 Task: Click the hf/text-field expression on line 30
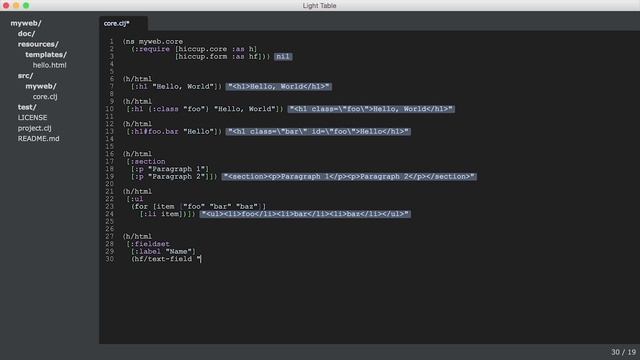pos(166,259)
